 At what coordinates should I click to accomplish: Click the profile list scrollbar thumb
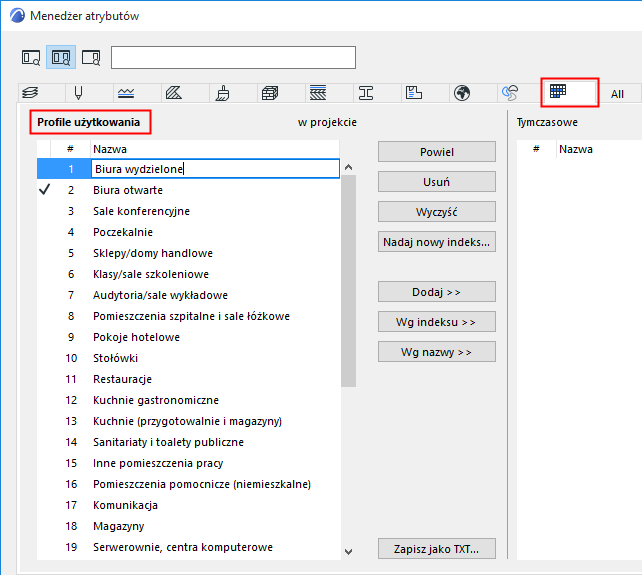click(348, 281)
